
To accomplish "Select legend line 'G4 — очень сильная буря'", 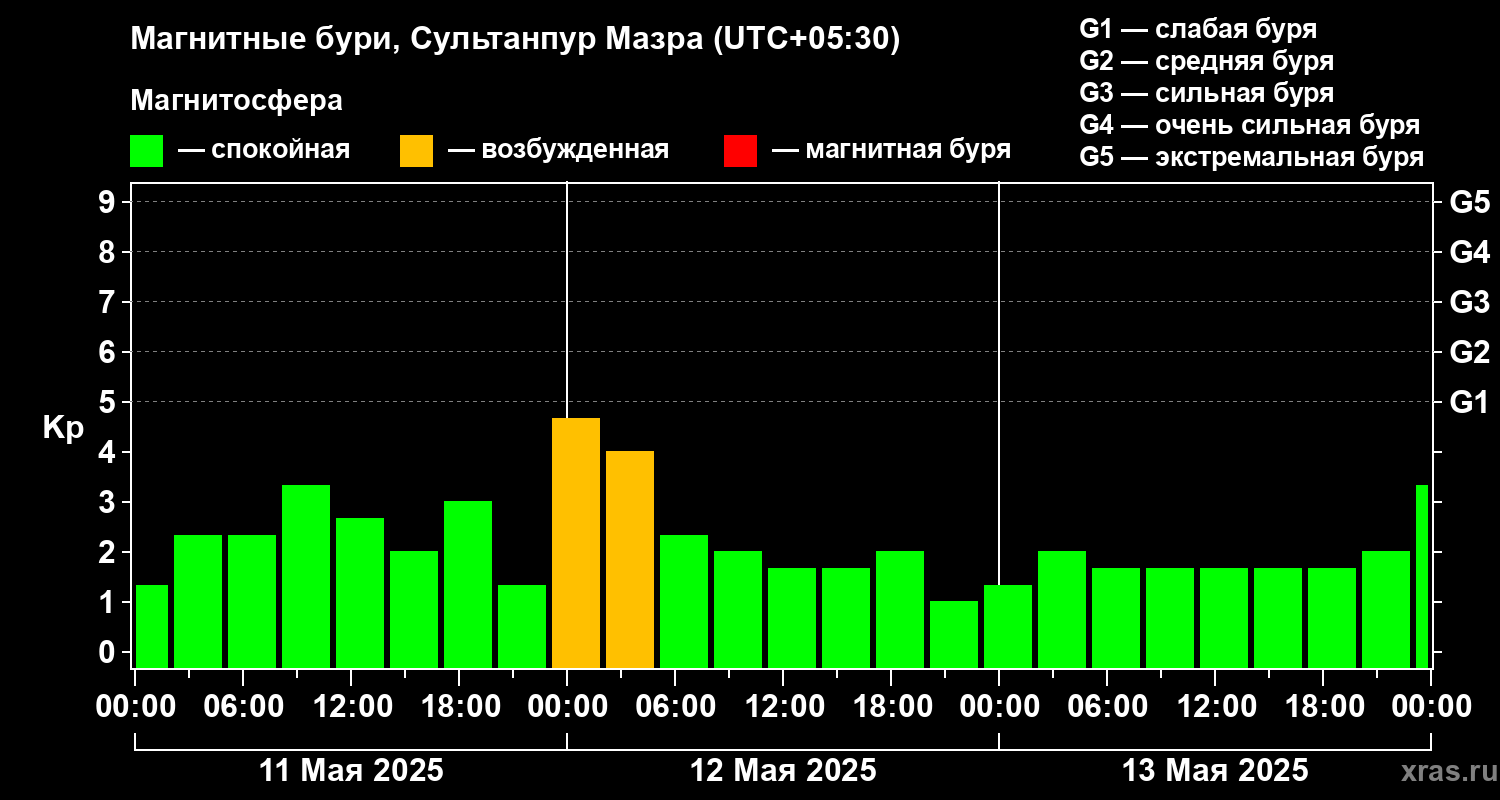I will [1250, 125].
